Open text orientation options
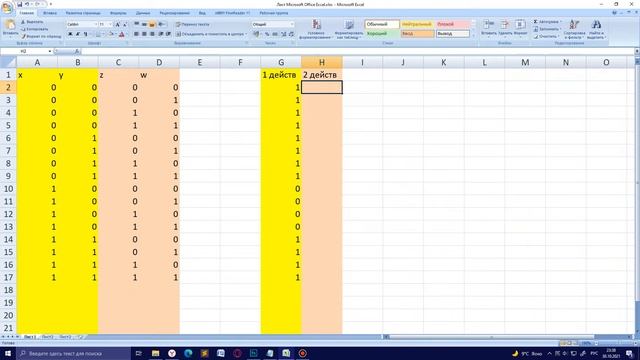The image size is (640, 360). (x=162, y=24)
